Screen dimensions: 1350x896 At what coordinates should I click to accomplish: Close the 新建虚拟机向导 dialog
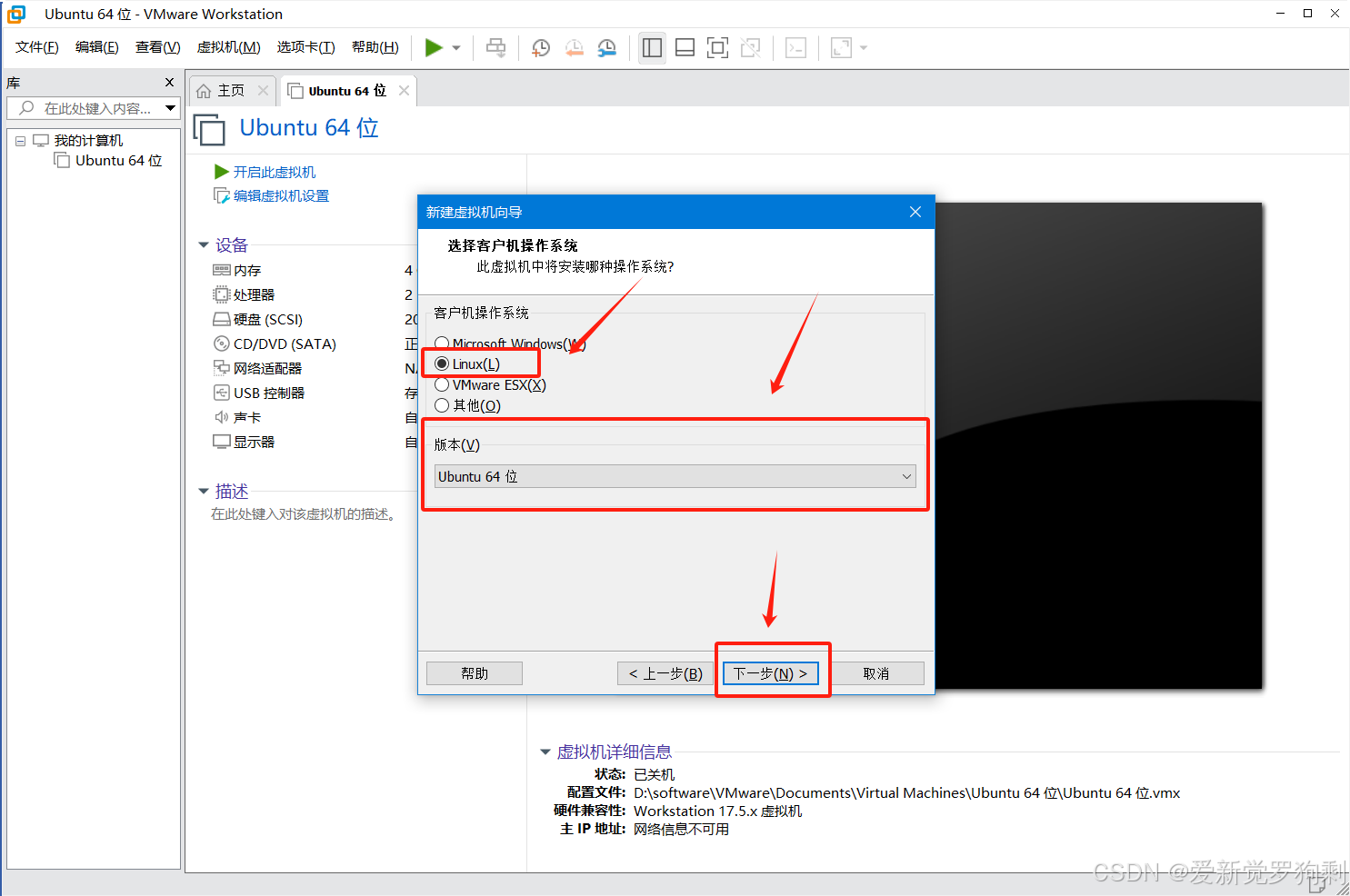point(915,212)
